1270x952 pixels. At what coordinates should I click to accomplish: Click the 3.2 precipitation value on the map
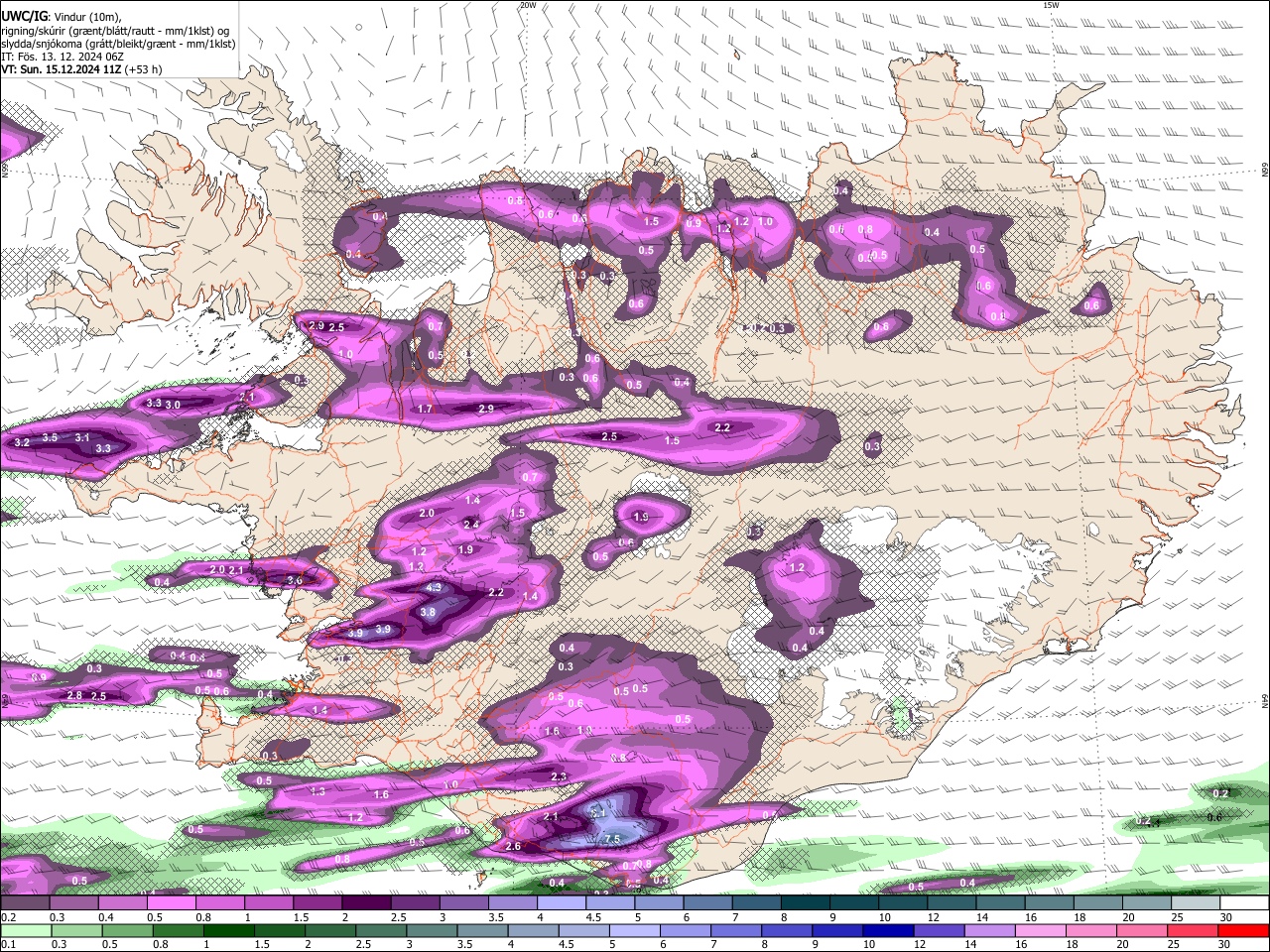pos(22,442)
